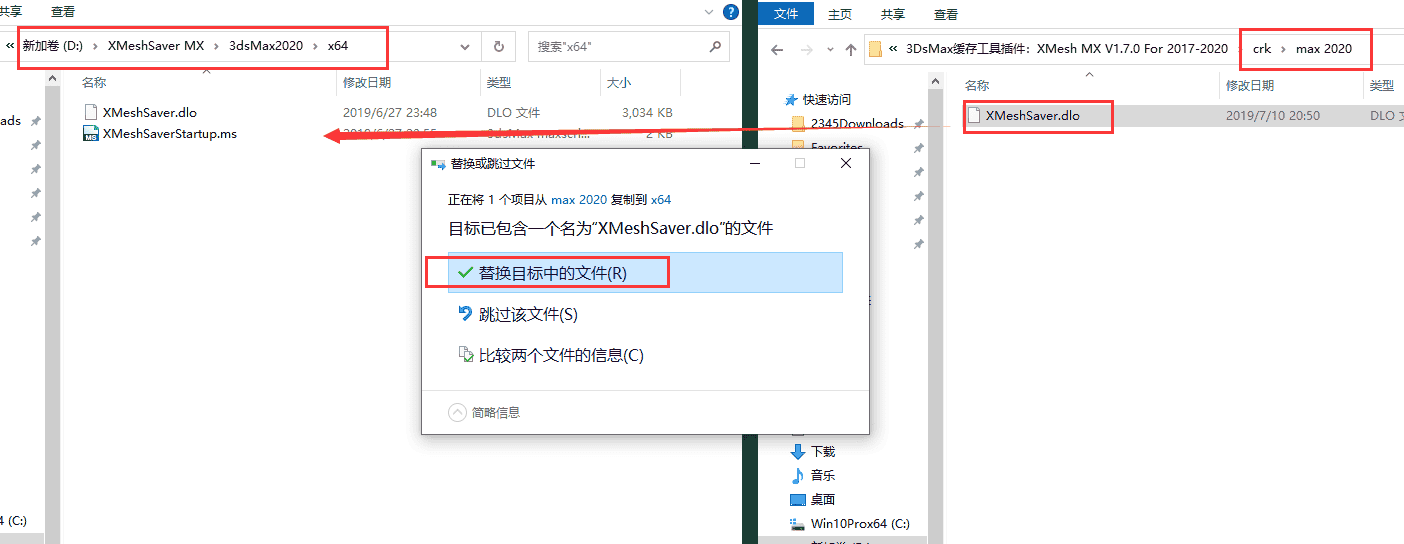Click the XMeshSaverStartup.ms script file icon
This screenshot has height=544, width=1404.
pyautogui.click(x=90, y=133)
